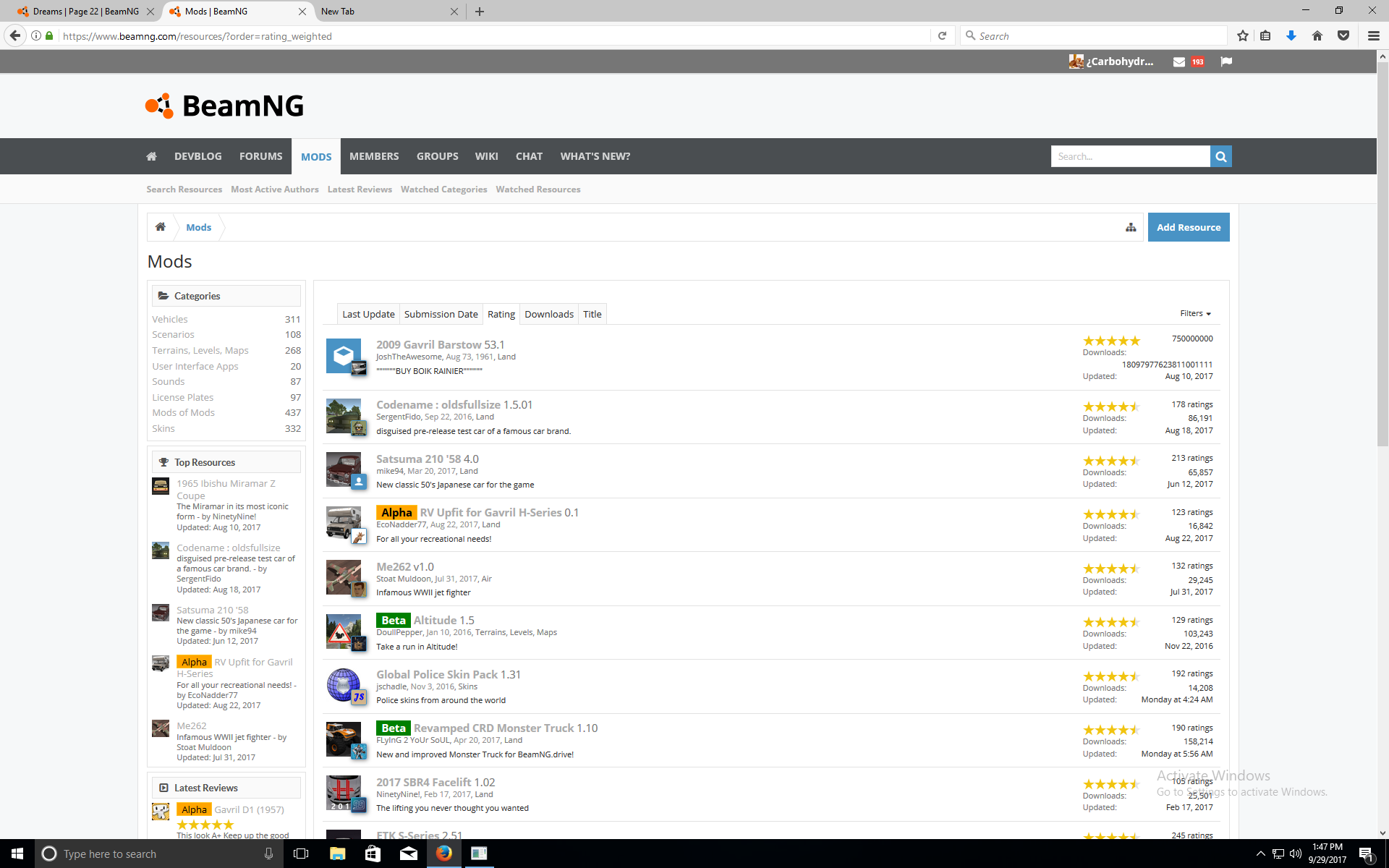
Task: Expand the Filters dropdown
Action: point(1195,313)
